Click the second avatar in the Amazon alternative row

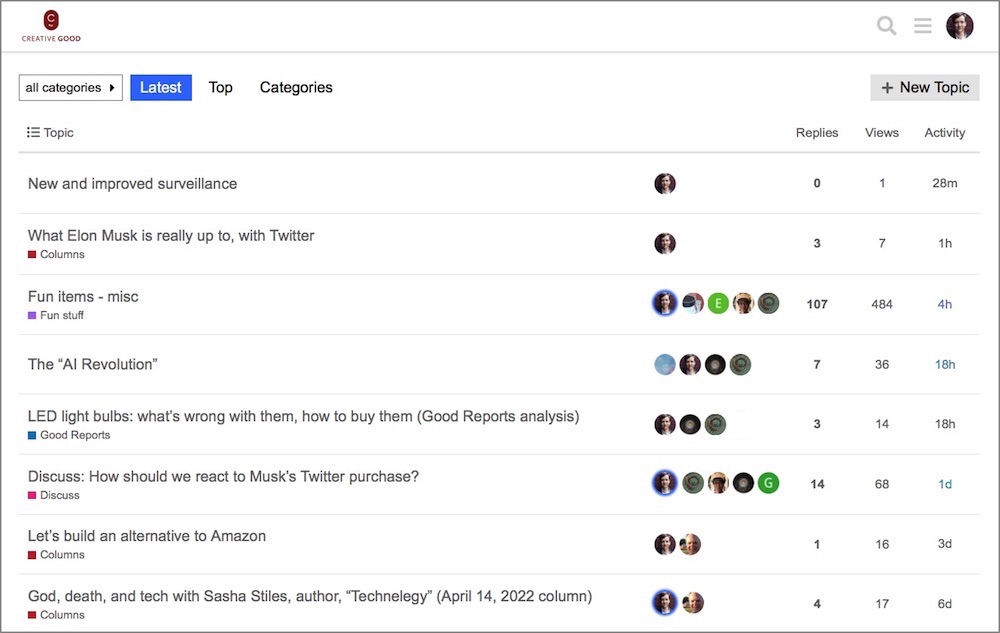(690, 544)
